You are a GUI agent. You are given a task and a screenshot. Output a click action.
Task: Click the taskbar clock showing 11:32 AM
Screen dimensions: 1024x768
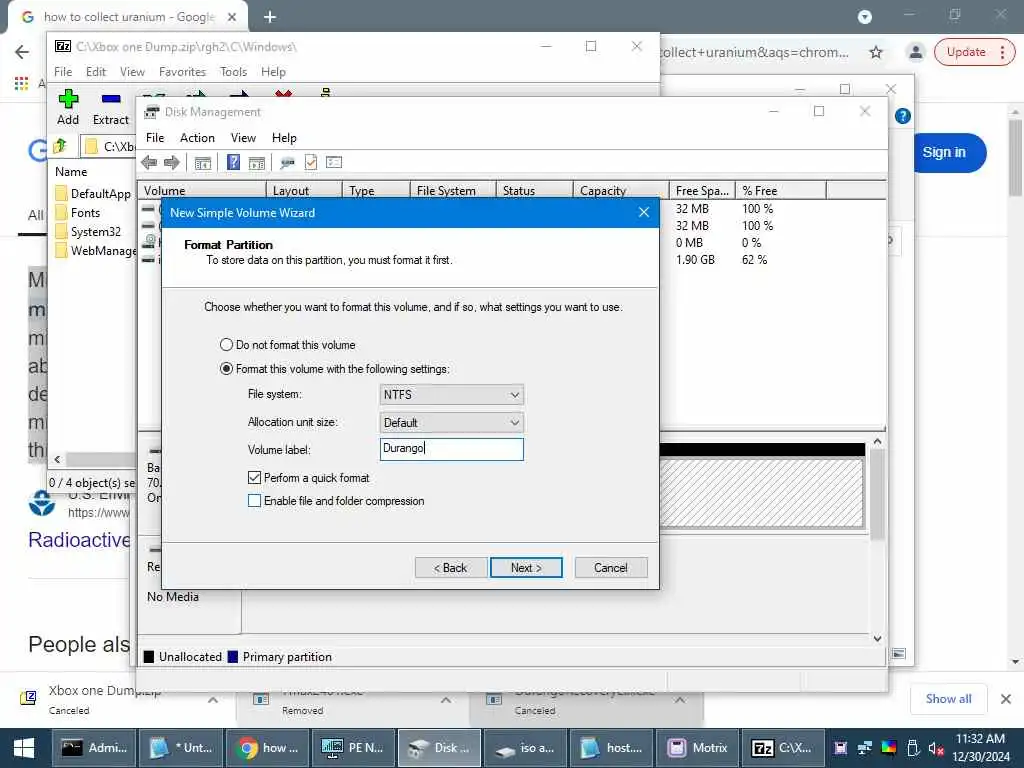coord(980,748)
